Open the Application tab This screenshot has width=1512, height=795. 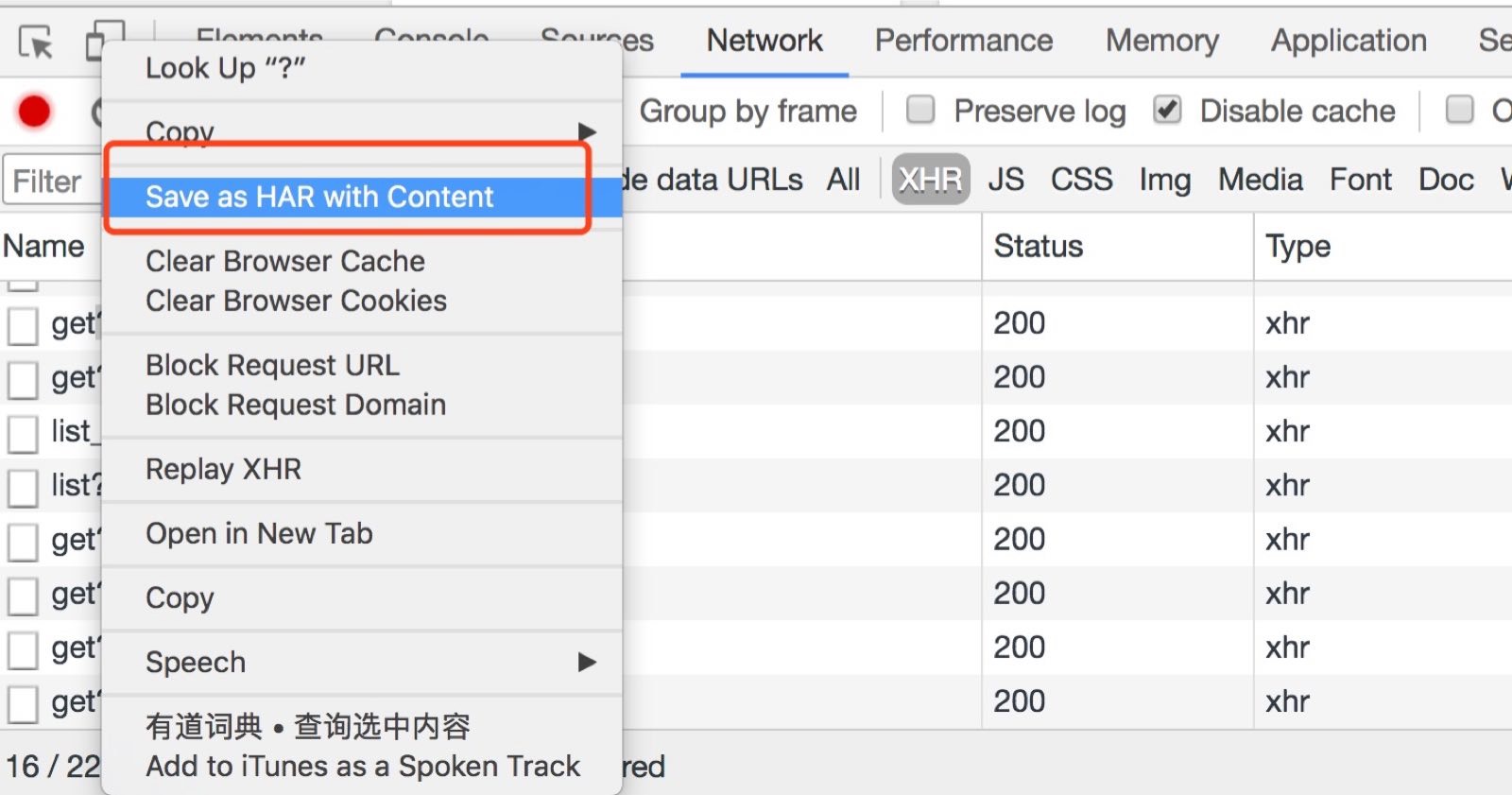click(1348, 41)
